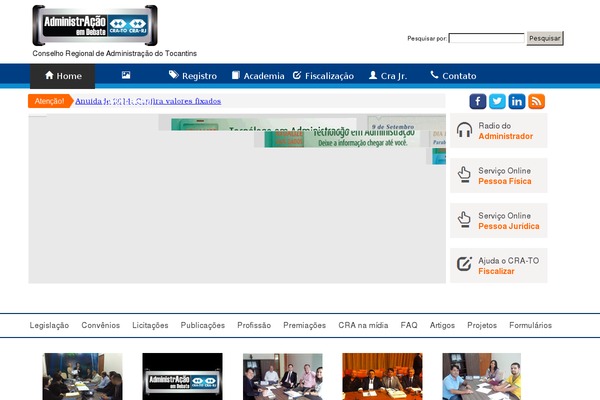Click the Administração em Debate logo
The width and height of the screenshot is (600, 400).
click(x=94, y=25)
